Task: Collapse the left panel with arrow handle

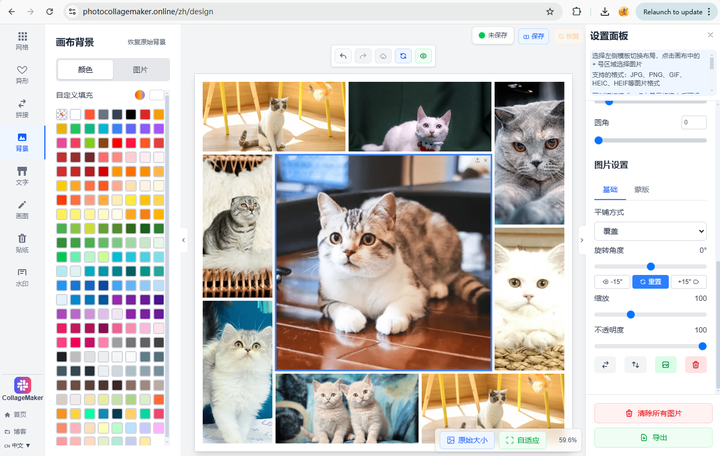Action: click(x=183, y=240)
